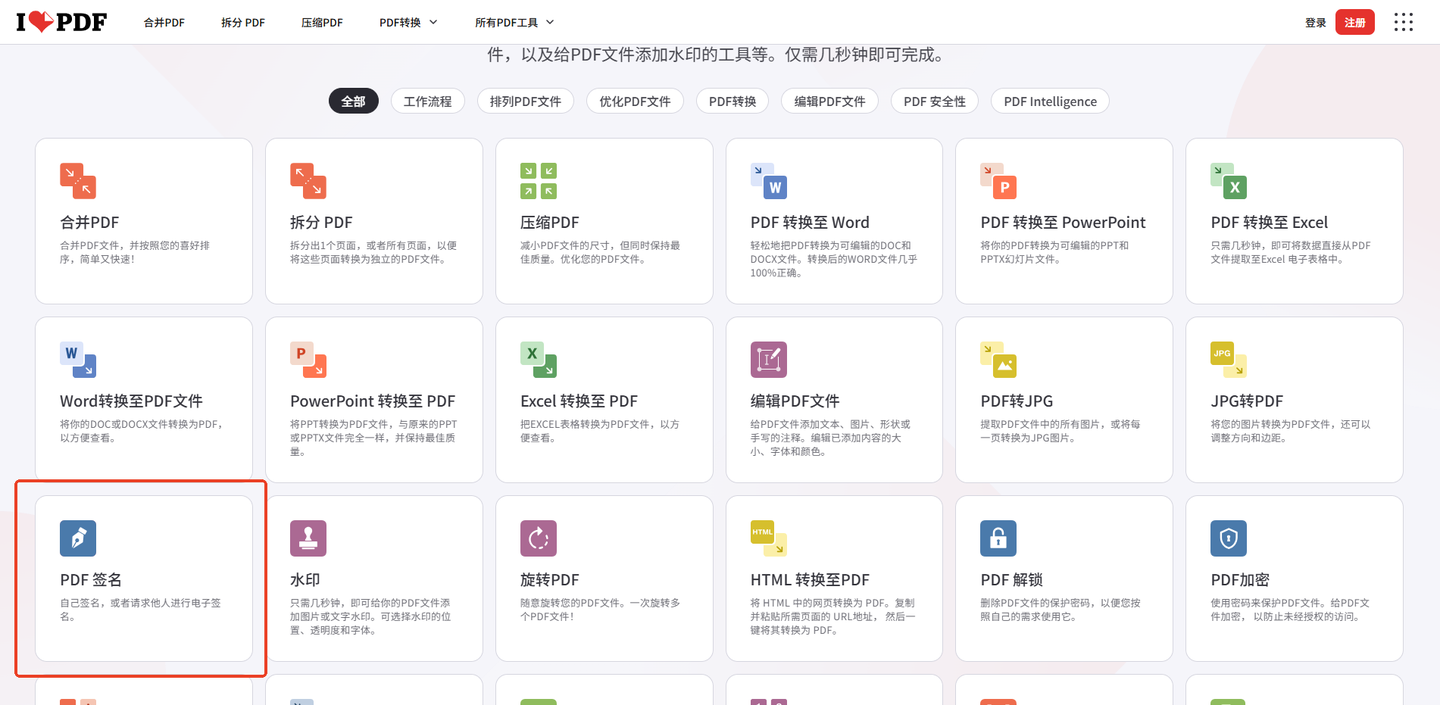Click the red 注册 sign-up button
The width and height of the screenshot is (1440, 705).
(1355, 22)
